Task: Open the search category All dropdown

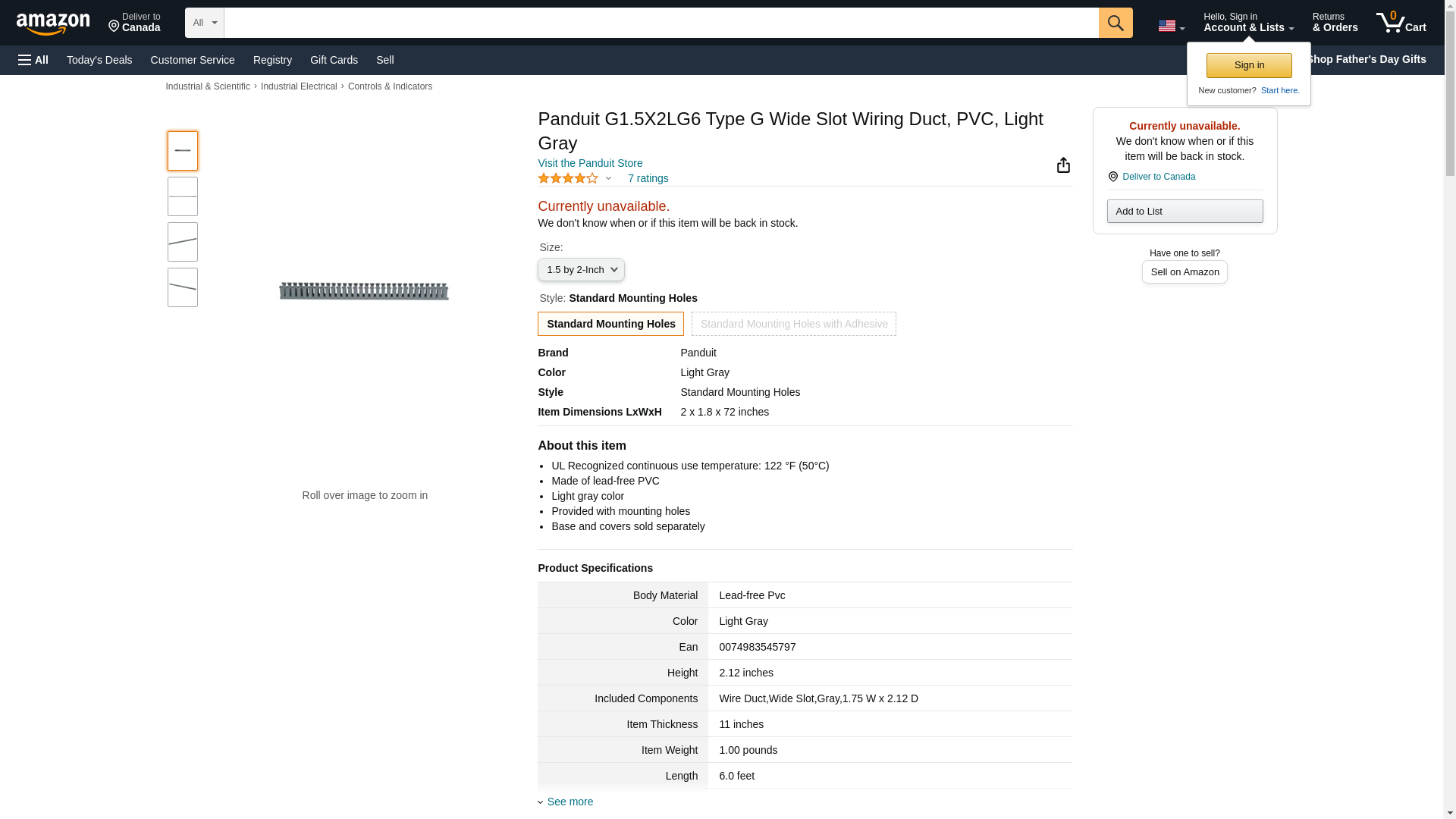Action: (x=204, y=23)
